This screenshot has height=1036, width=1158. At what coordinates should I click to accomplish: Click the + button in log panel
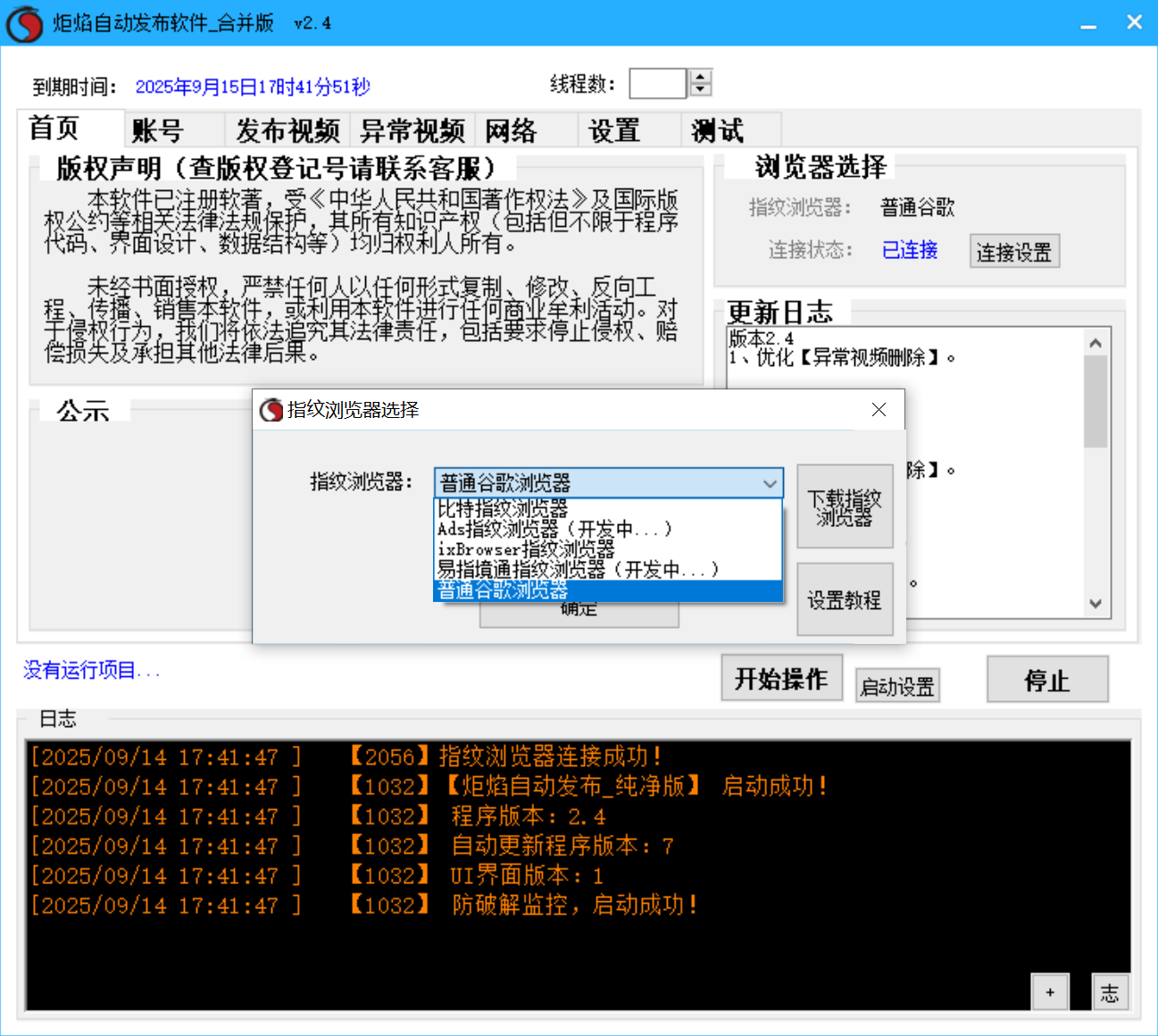(x=1050, y=992)
